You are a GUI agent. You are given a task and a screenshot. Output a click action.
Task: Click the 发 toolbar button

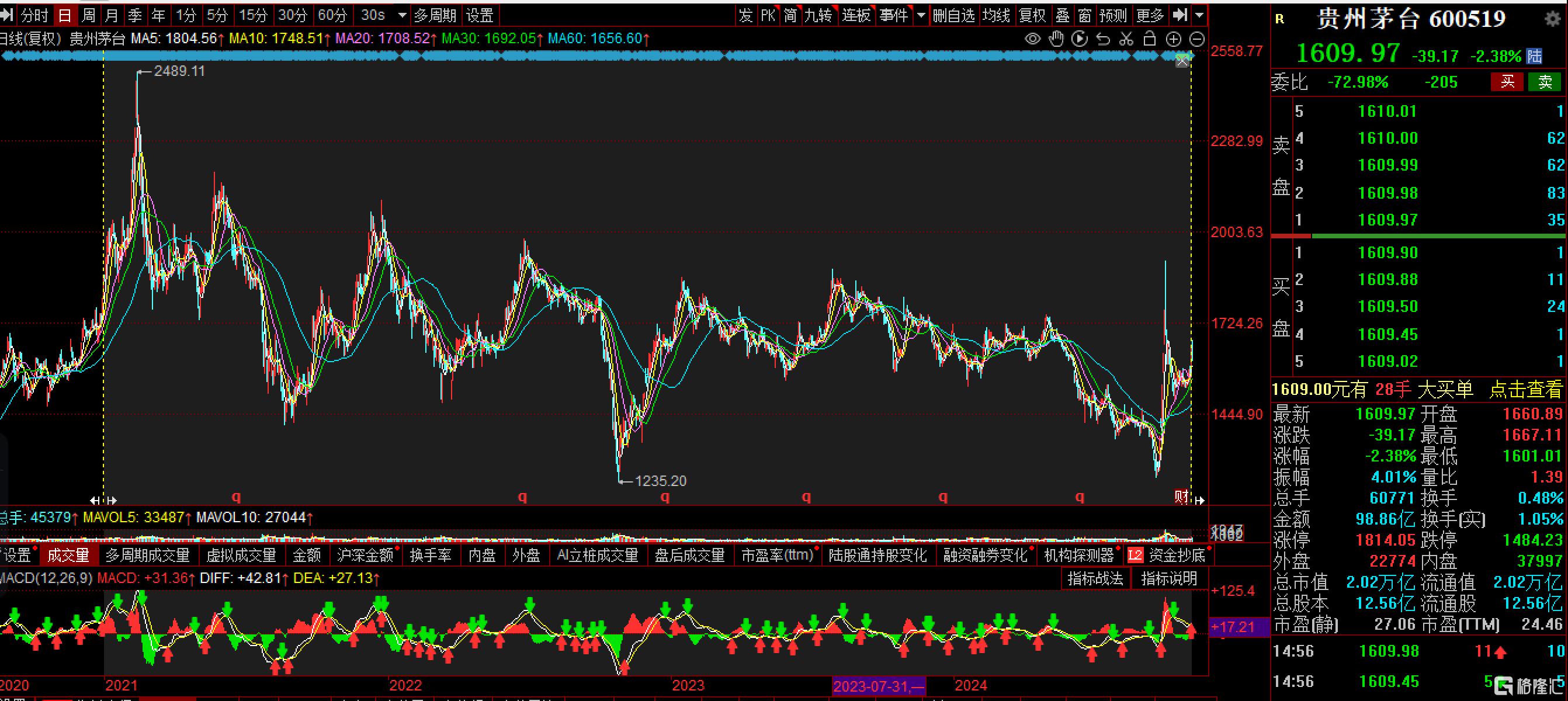coord(745,15)
